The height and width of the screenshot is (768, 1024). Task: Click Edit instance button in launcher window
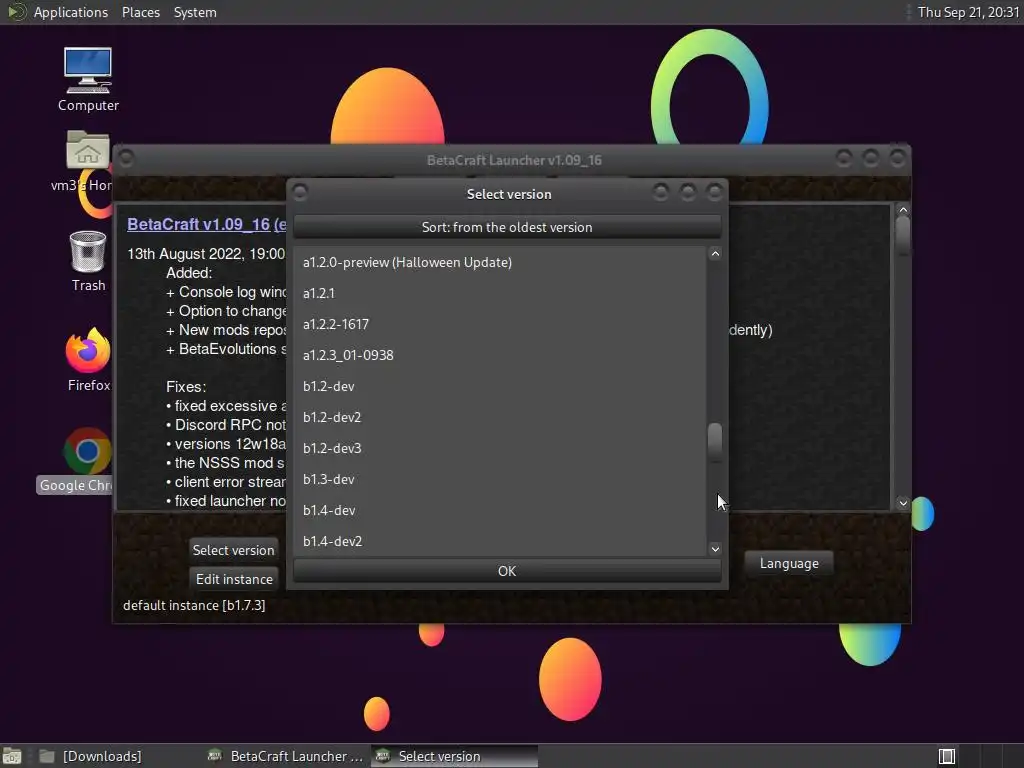click(x=234, y=579)
